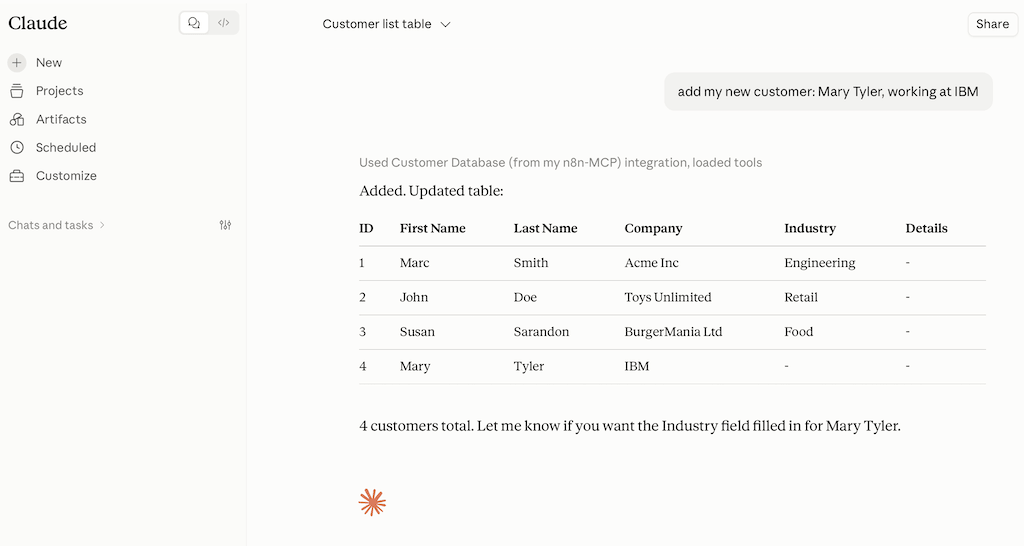Click the Artifacts shapes icon

(x=17, y=120)
